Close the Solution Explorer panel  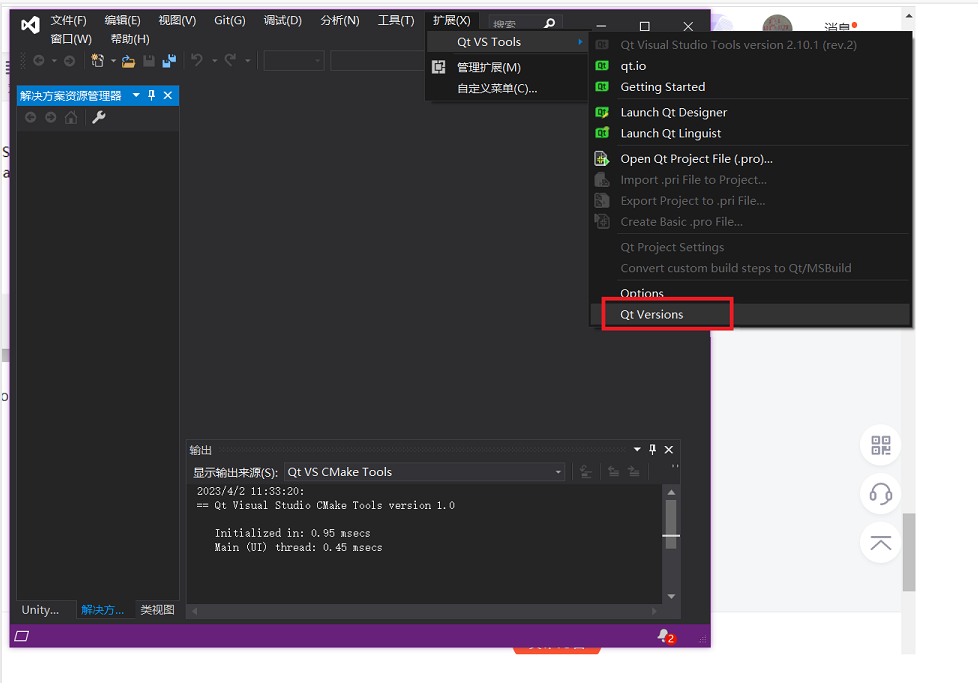tap(168, 95)
